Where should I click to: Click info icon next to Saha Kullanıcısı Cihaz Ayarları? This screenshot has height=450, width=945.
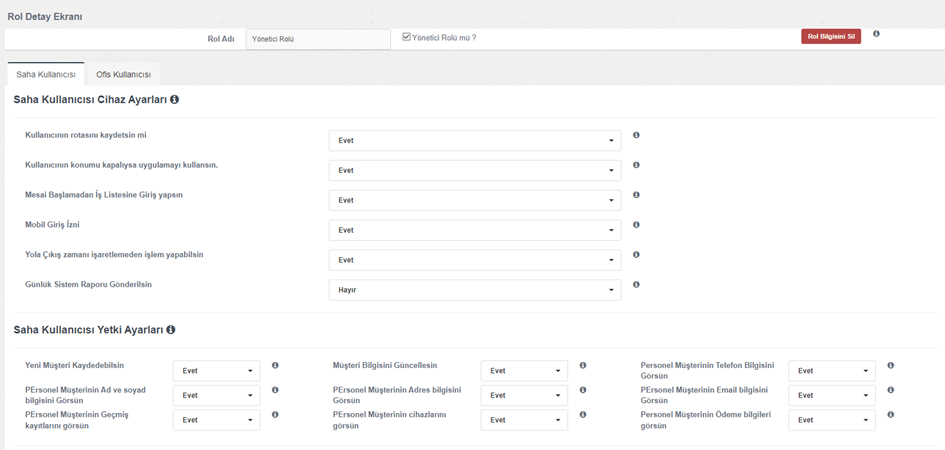click(175, 100)
